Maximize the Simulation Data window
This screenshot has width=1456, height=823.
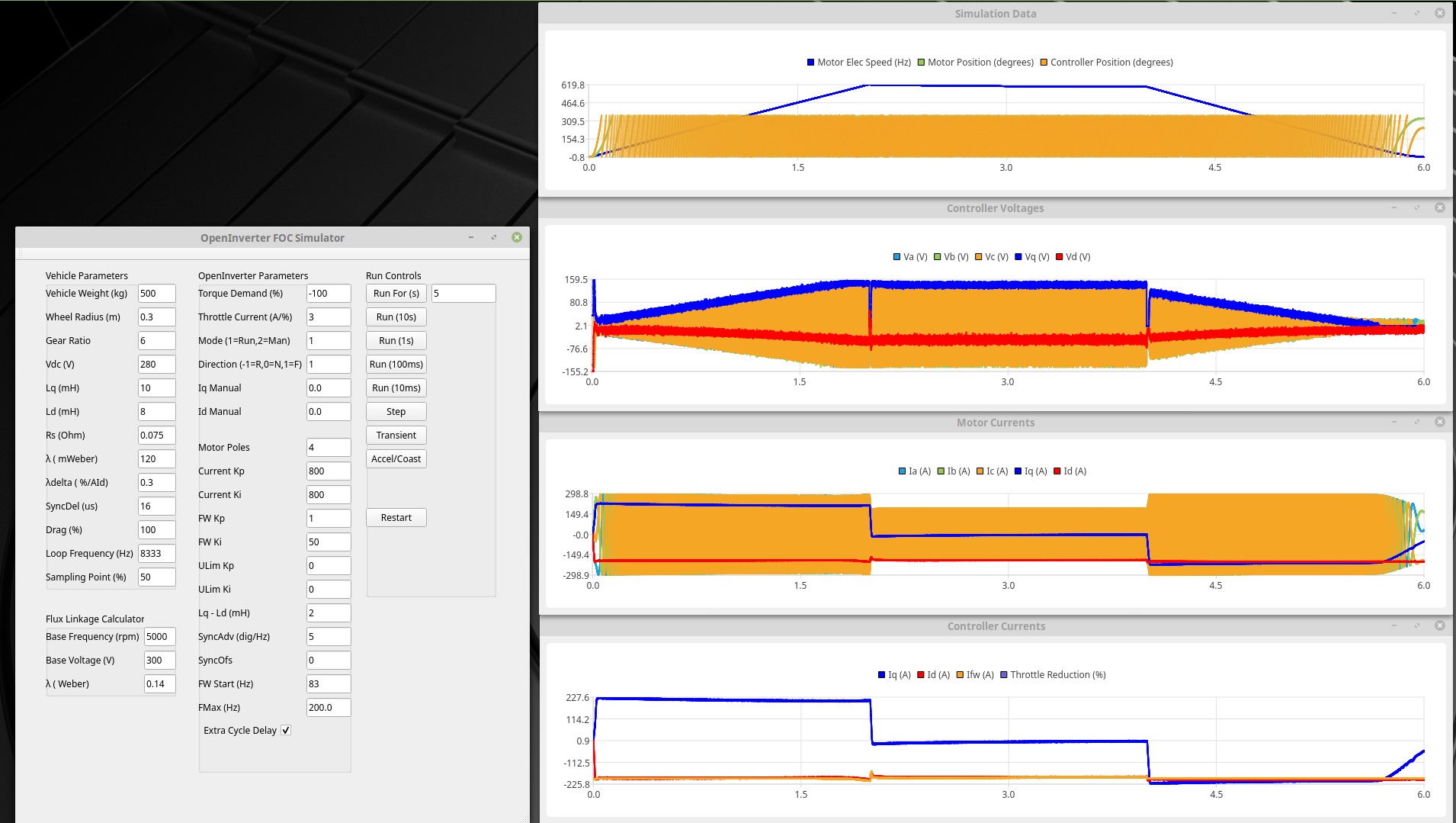1417,14
